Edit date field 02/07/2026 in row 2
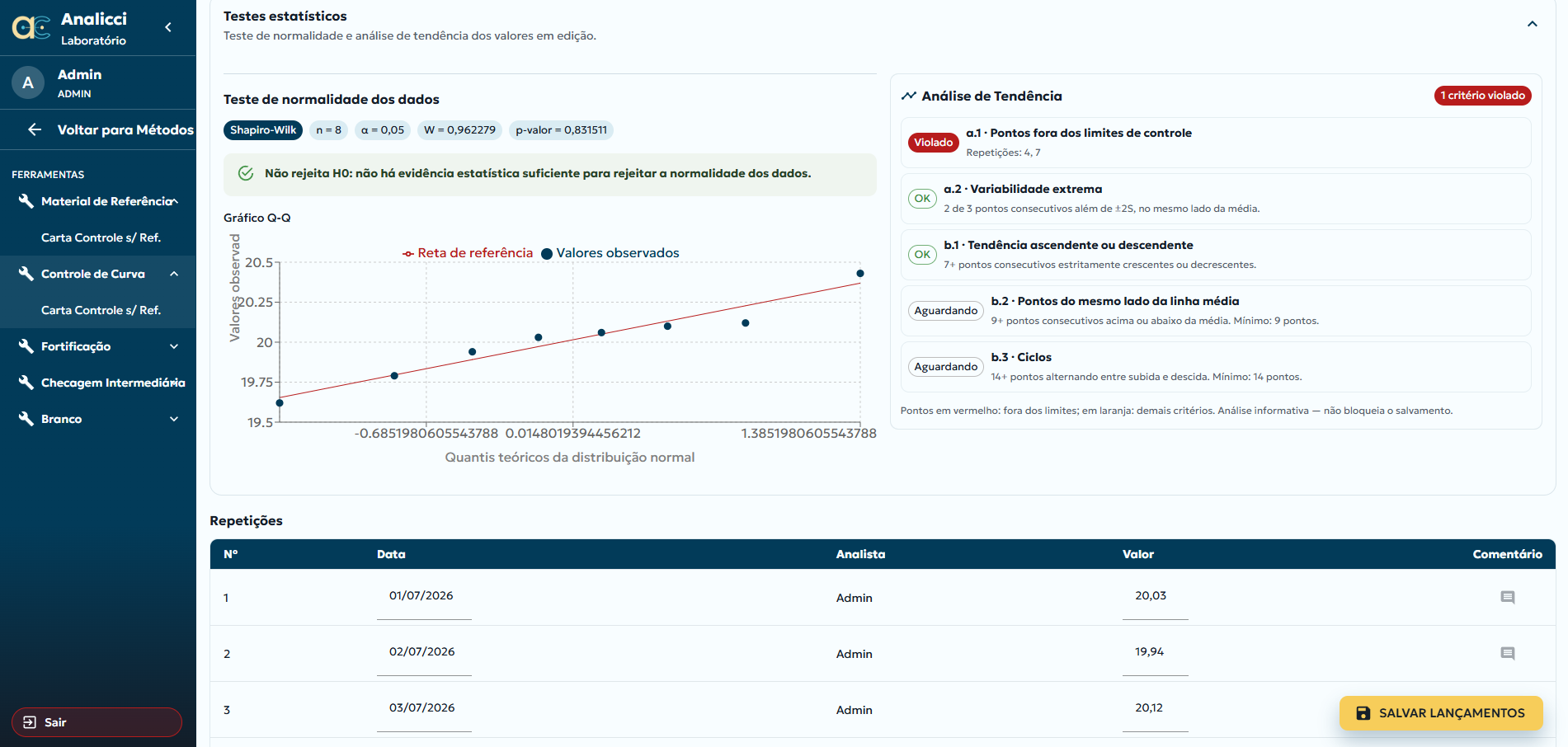The image size is (1568, 747). (x=424, y=652)
